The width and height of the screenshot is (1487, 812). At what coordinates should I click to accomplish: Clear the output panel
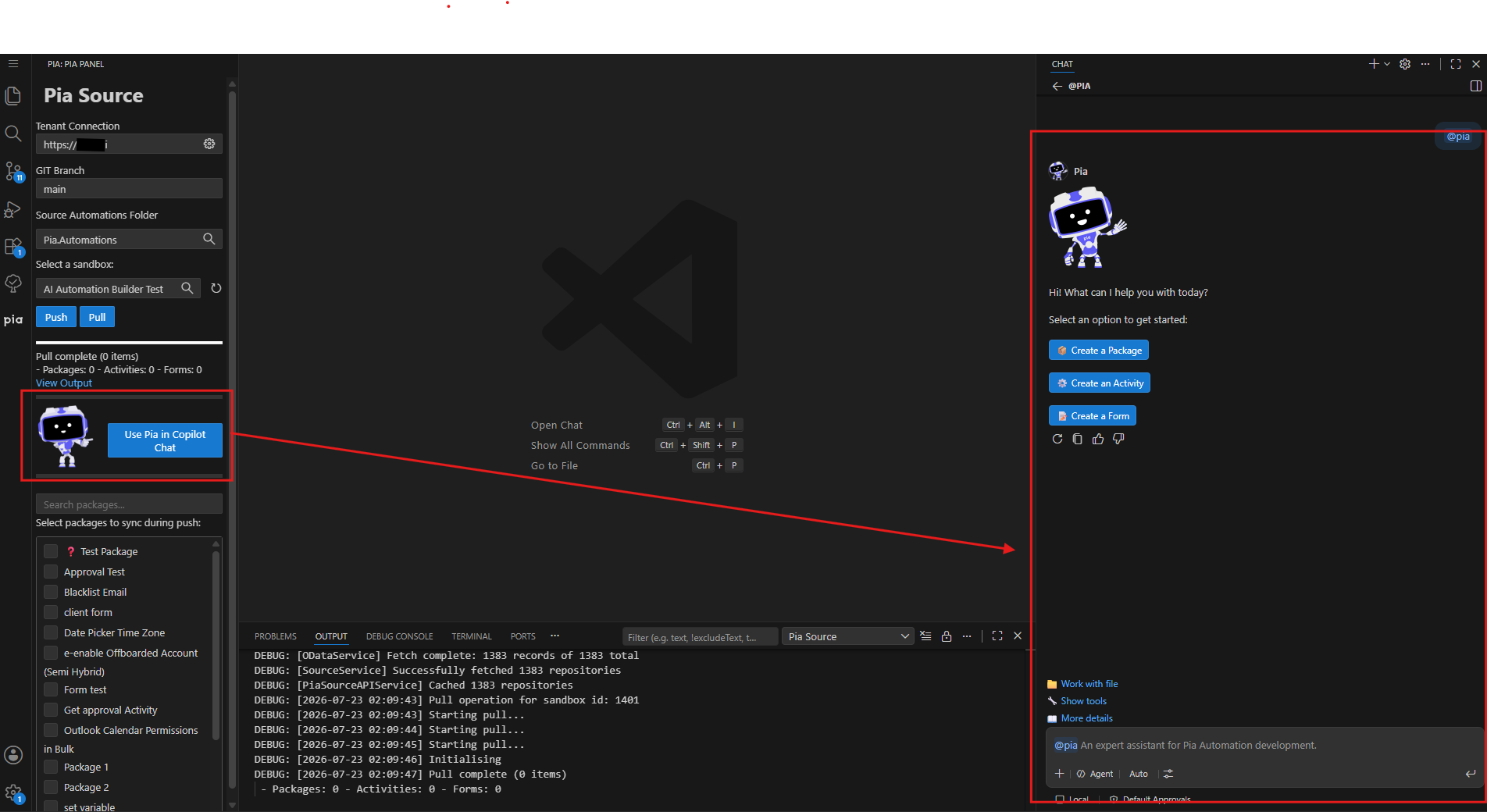click(925, 636)
